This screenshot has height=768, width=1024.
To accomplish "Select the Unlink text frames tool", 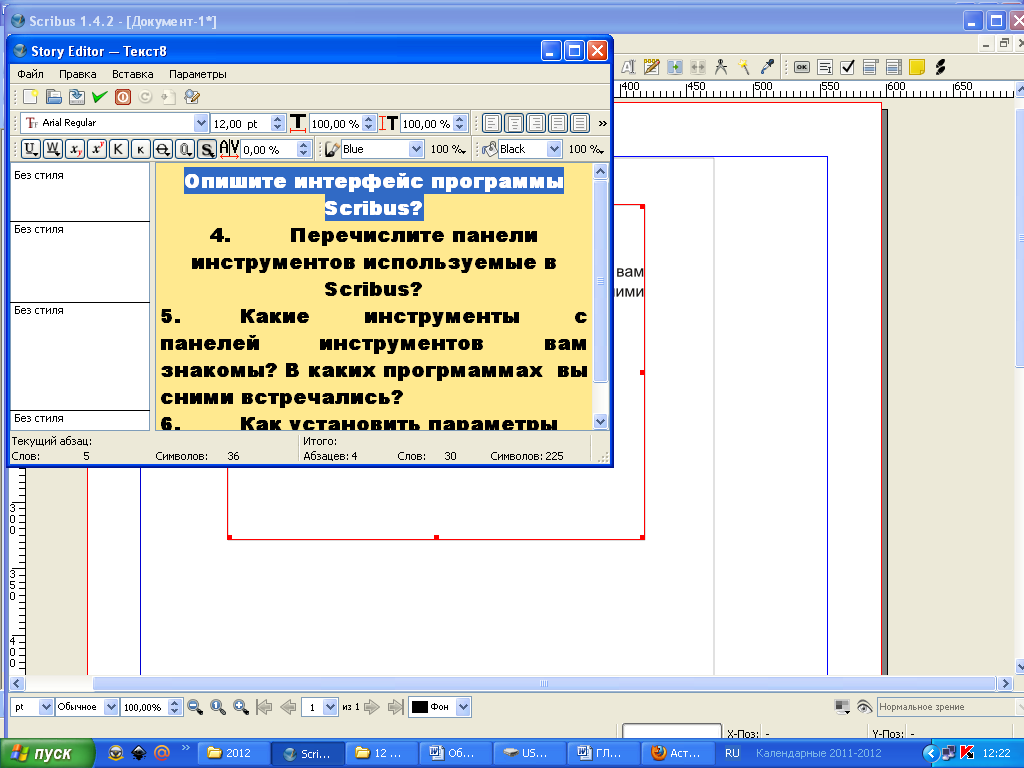I will click(697, 67).
